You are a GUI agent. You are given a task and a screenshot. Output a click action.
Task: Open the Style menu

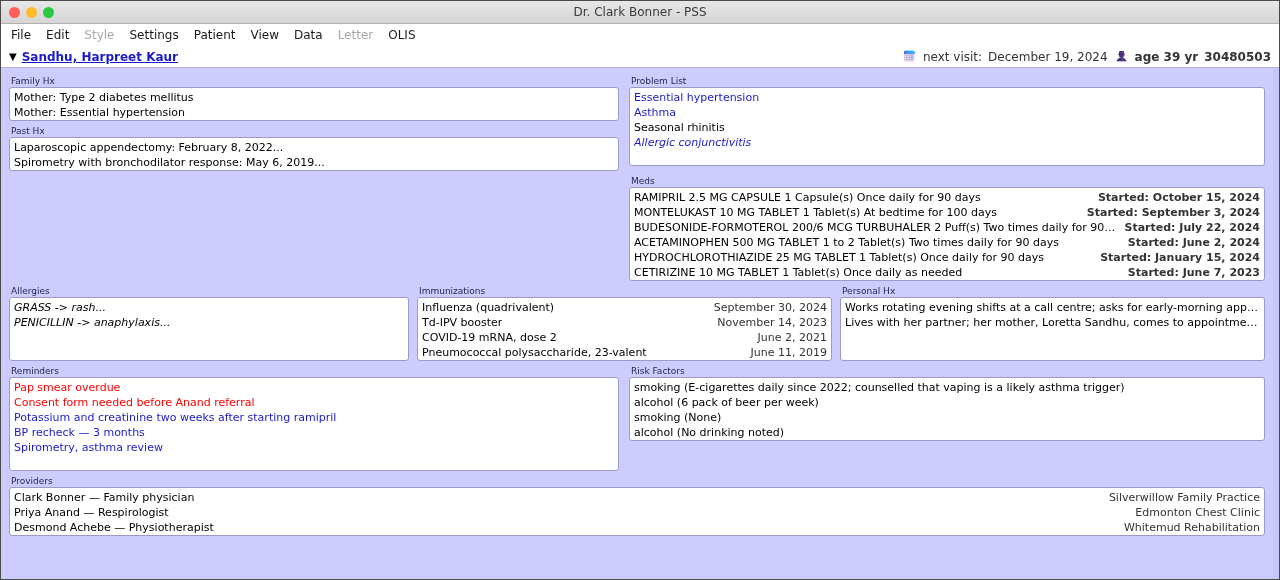(99, 35)
